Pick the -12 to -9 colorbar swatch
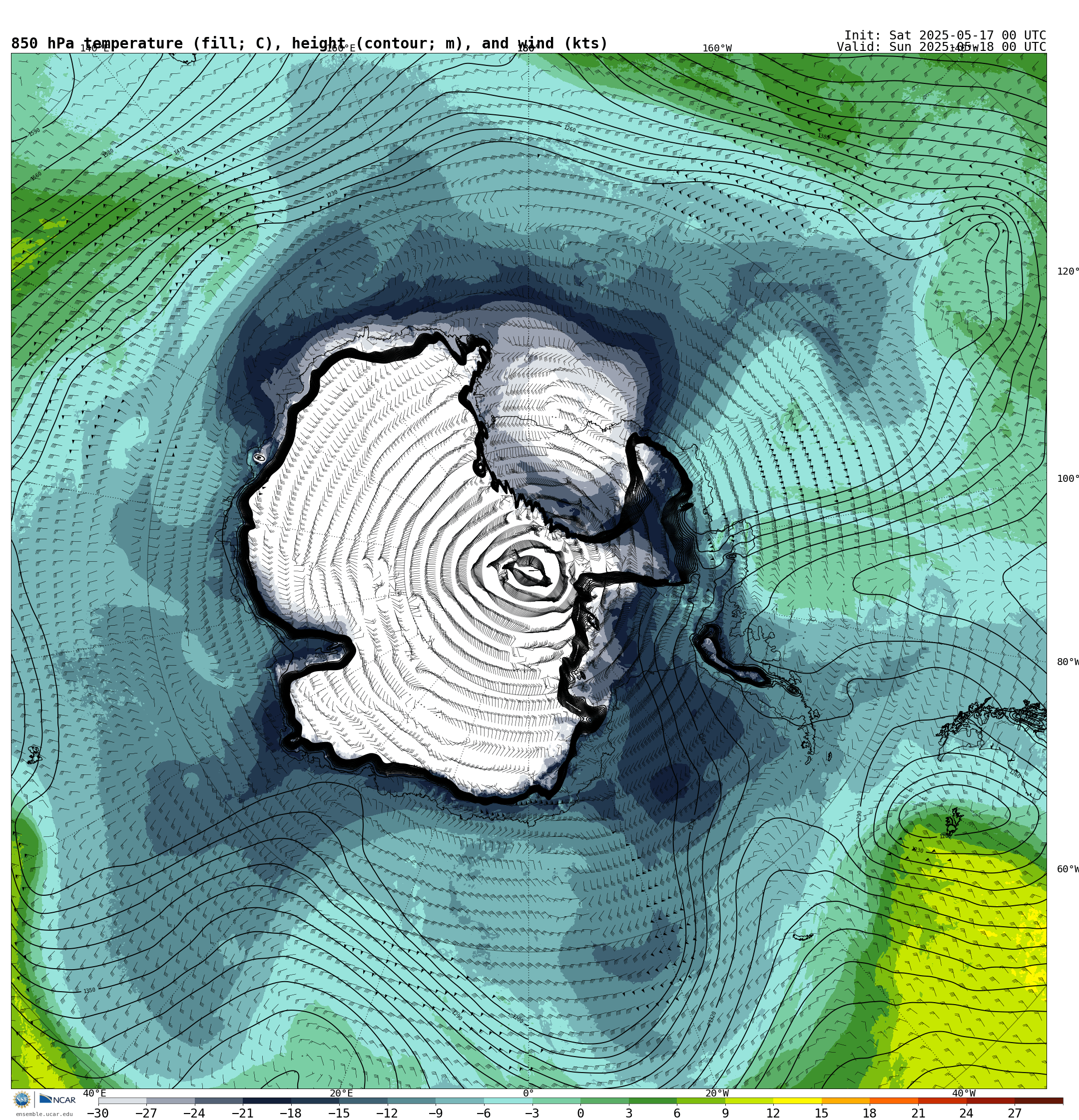Image resolution: width=1079 pixels, height=1120 pixels. [412, 1101]
